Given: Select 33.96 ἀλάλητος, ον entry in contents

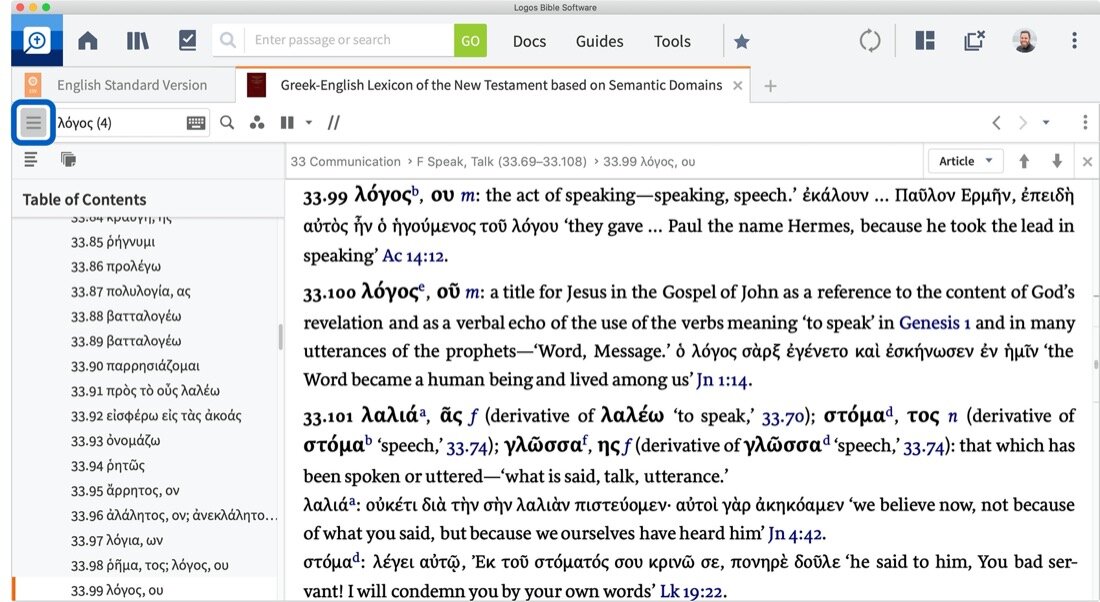Looking at the screenshot, I should click(x=174, y=516).
